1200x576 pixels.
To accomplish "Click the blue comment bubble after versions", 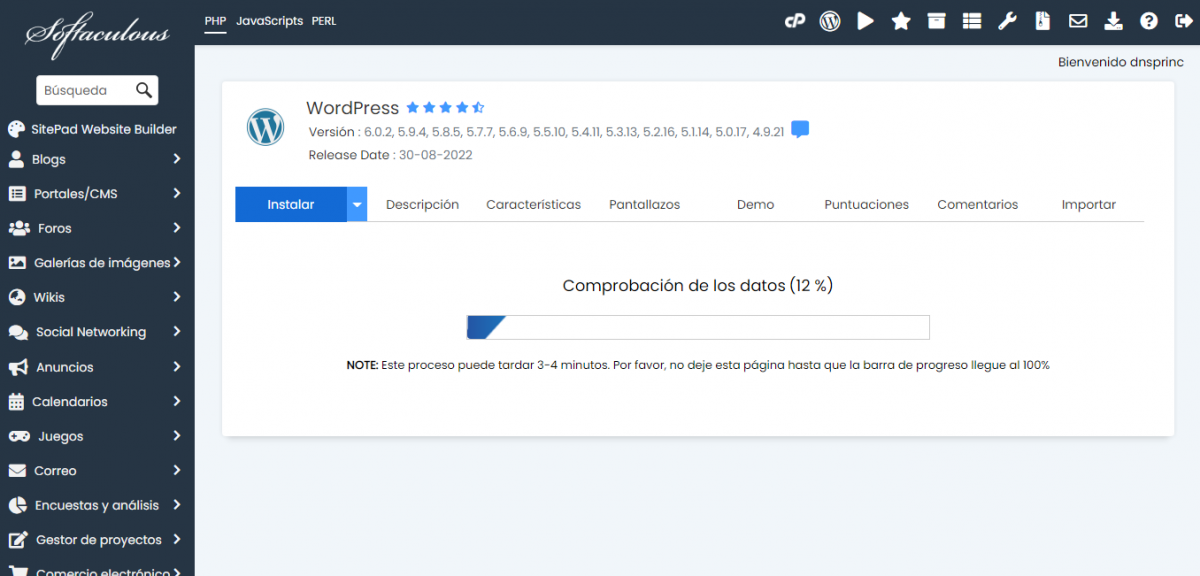I will [x=800, y=130].
